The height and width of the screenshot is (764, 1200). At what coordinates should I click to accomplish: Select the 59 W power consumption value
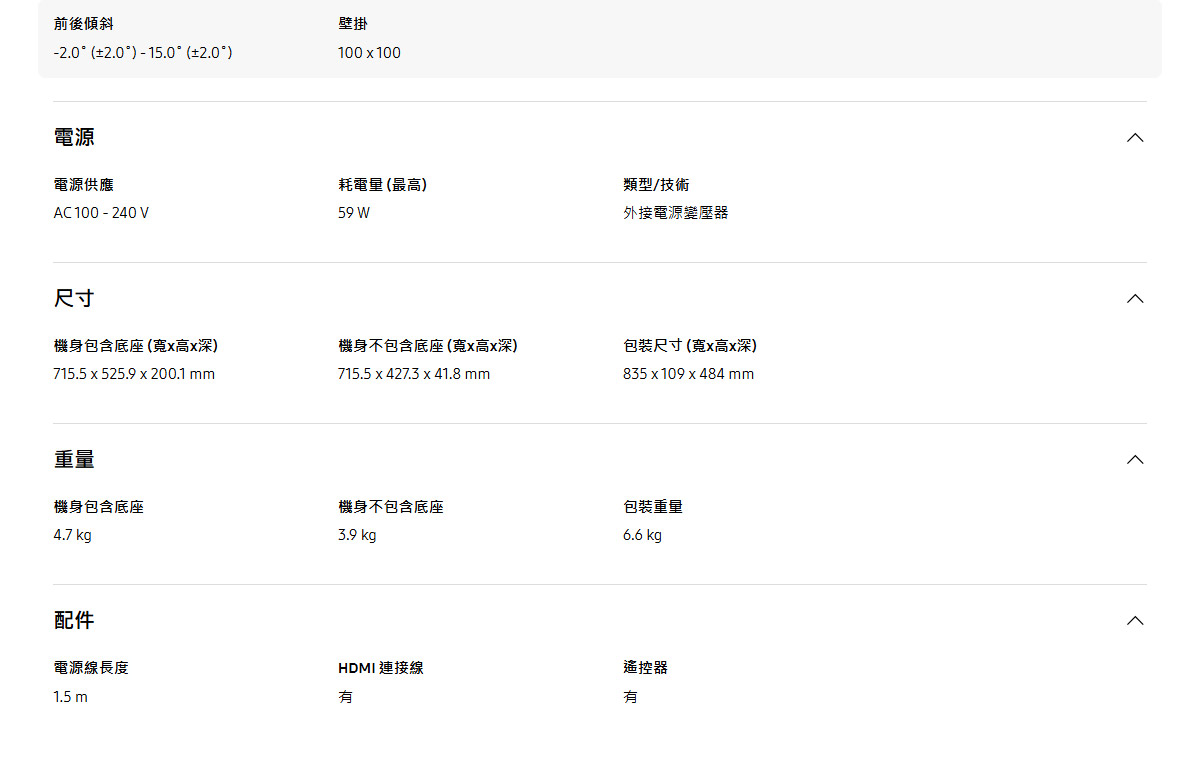[x=352, y=212]
